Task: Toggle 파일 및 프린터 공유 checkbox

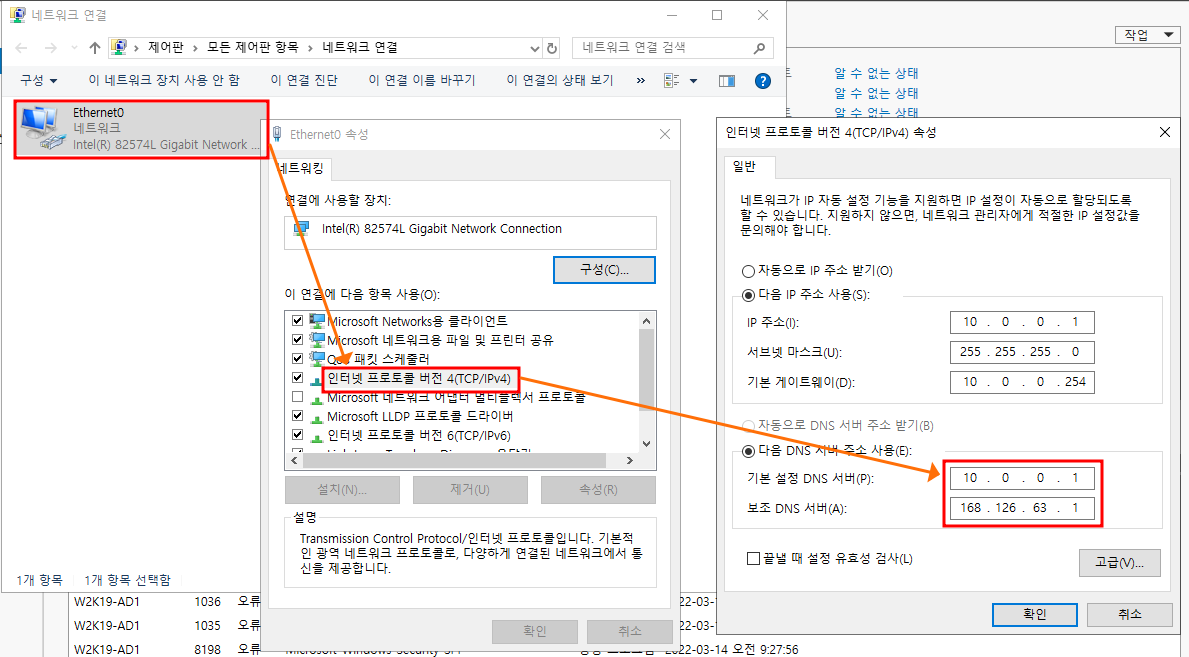Action: coord(297,340)
